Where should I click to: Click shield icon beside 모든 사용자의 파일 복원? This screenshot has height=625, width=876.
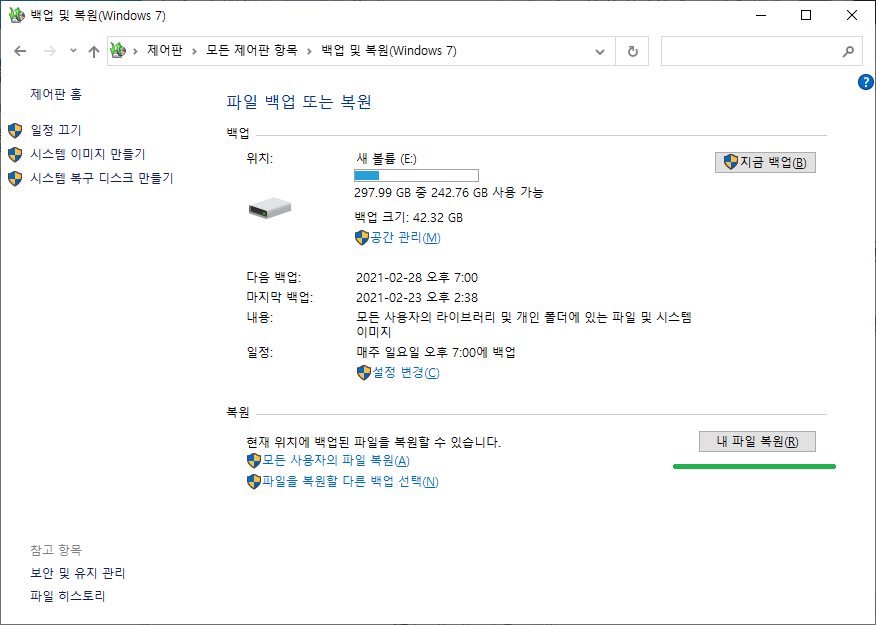coord(254,461)
